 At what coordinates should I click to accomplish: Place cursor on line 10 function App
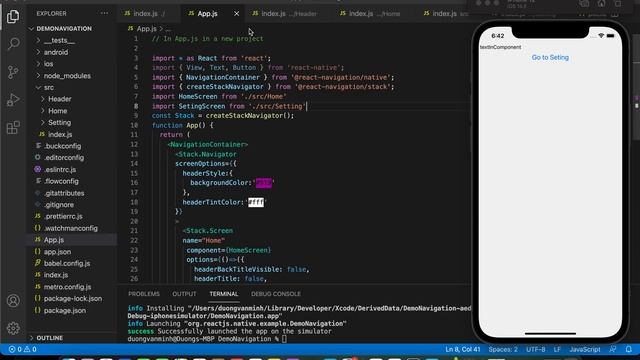(x=182, y=125)
